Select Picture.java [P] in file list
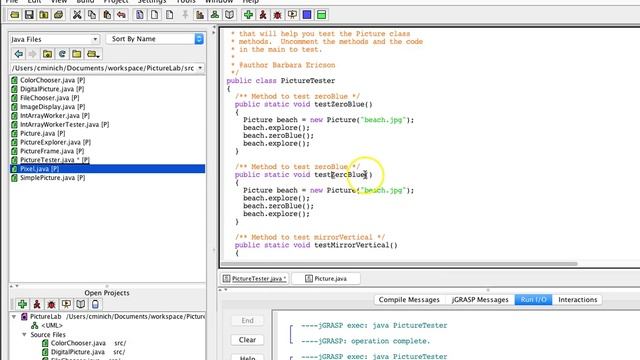Screen dimensions: 640x360 107,133
